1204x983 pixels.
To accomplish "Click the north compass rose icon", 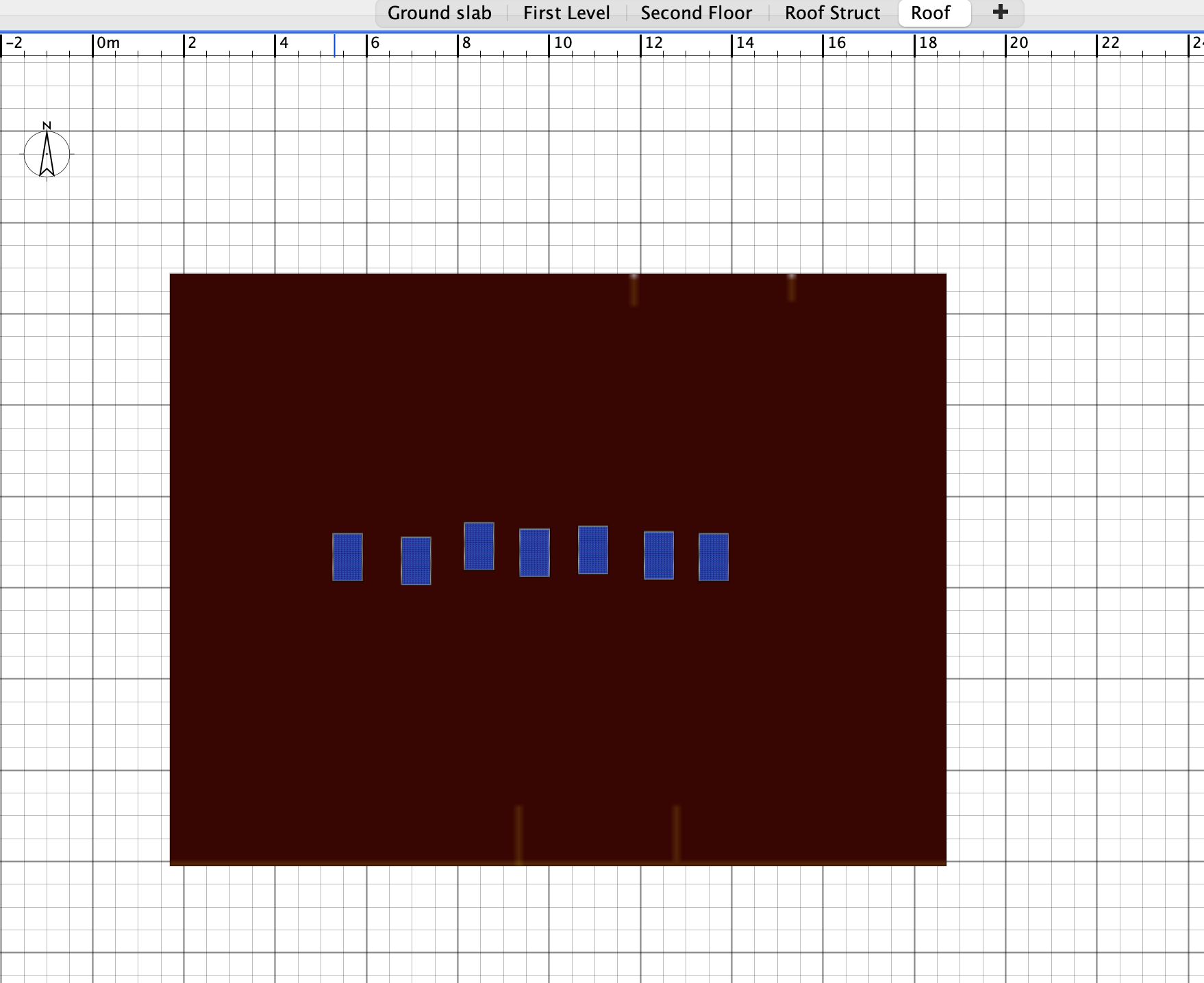I will tap(47, 151).
